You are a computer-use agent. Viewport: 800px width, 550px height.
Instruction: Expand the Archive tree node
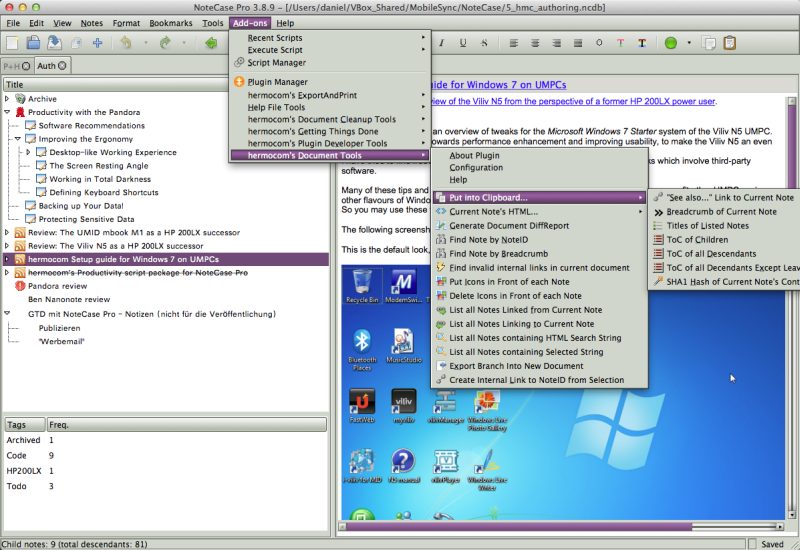click(x=7, y=98)
